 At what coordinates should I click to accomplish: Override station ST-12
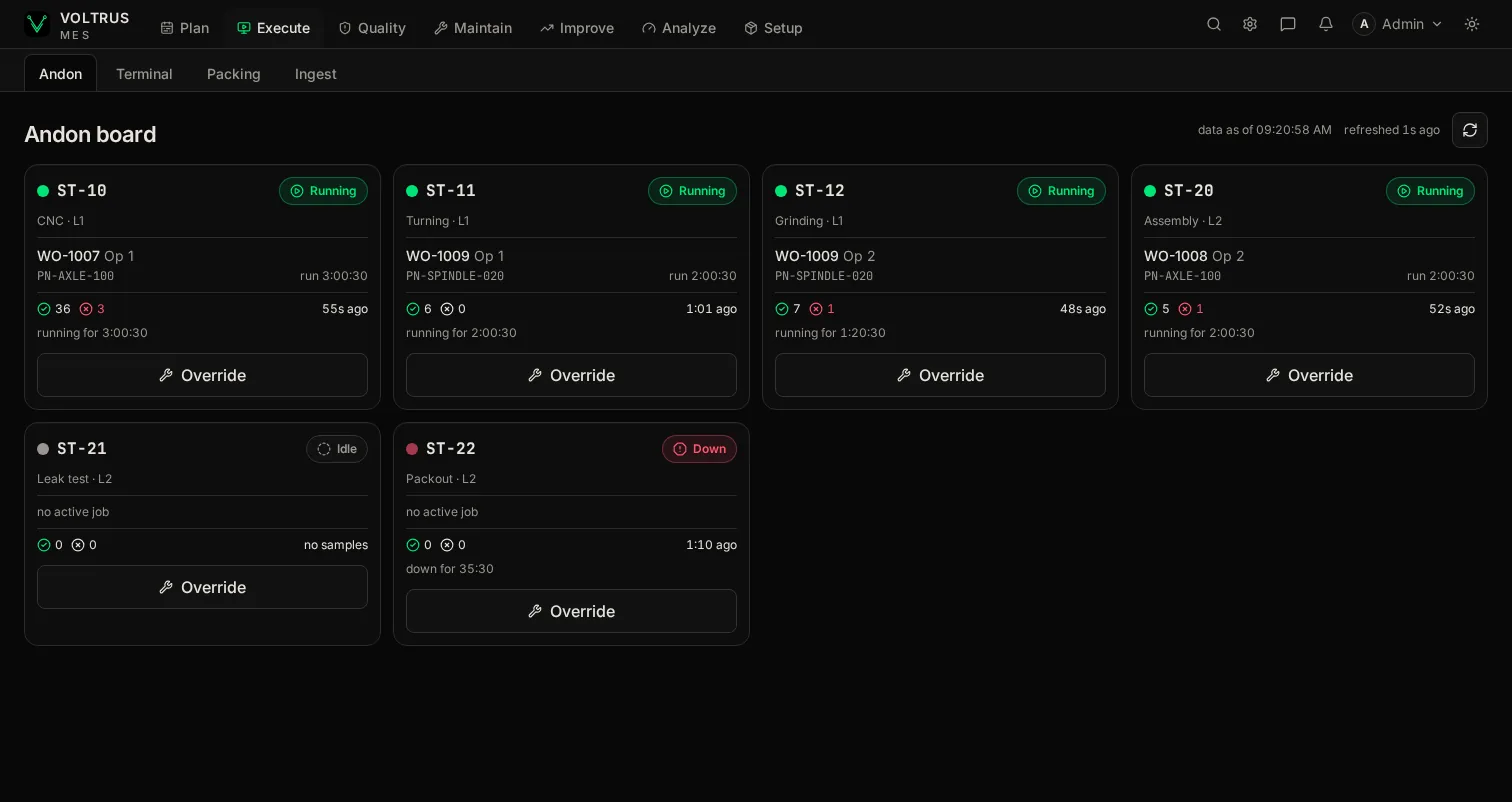coord(940,375)
